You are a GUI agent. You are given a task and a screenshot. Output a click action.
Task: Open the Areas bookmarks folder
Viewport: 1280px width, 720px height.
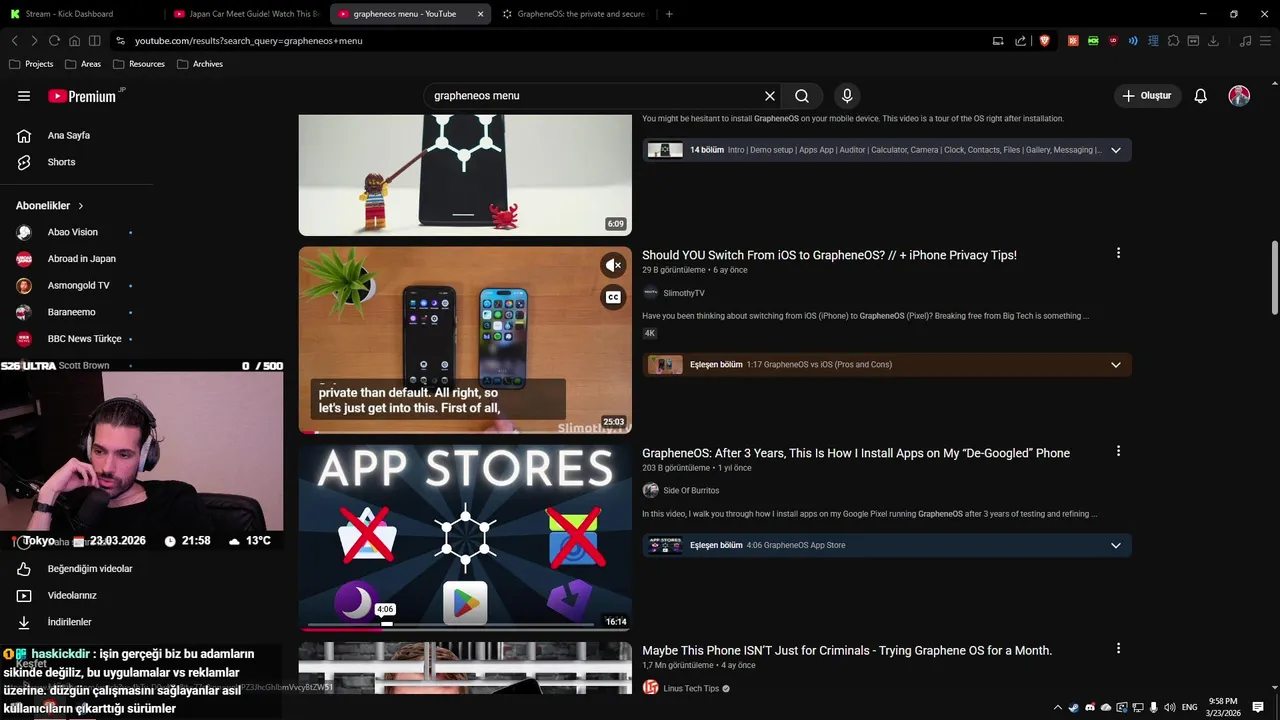click(83, 64)
